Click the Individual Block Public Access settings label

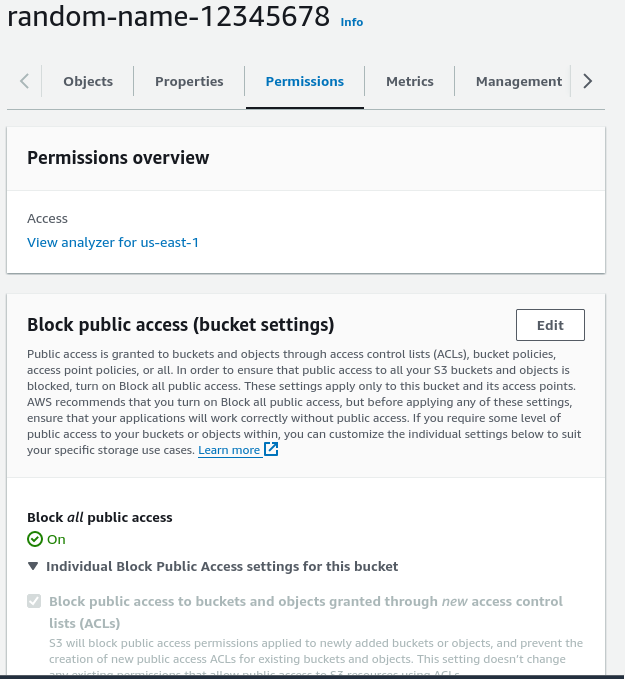tap(222, 566)
